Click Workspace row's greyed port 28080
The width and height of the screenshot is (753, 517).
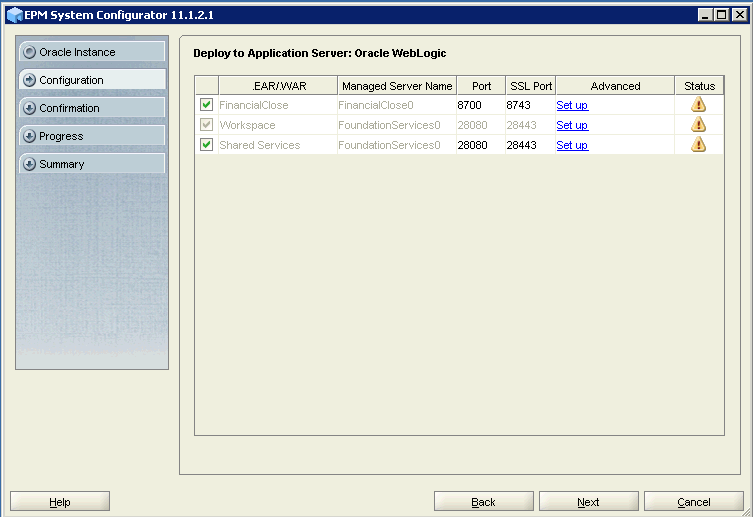[481, 125]
